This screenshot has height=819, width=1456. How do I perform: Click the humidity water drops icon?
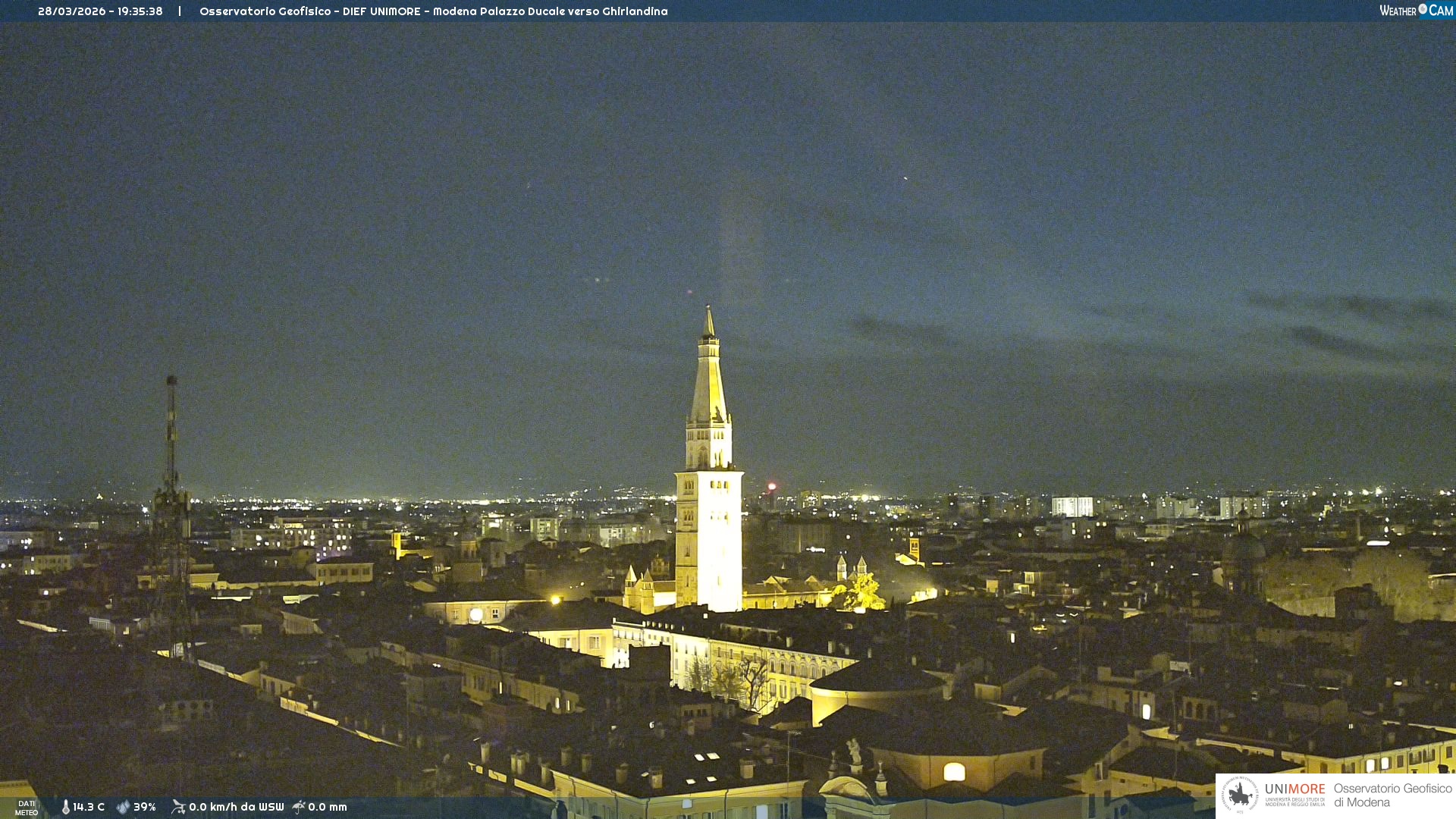click(123, 807)
